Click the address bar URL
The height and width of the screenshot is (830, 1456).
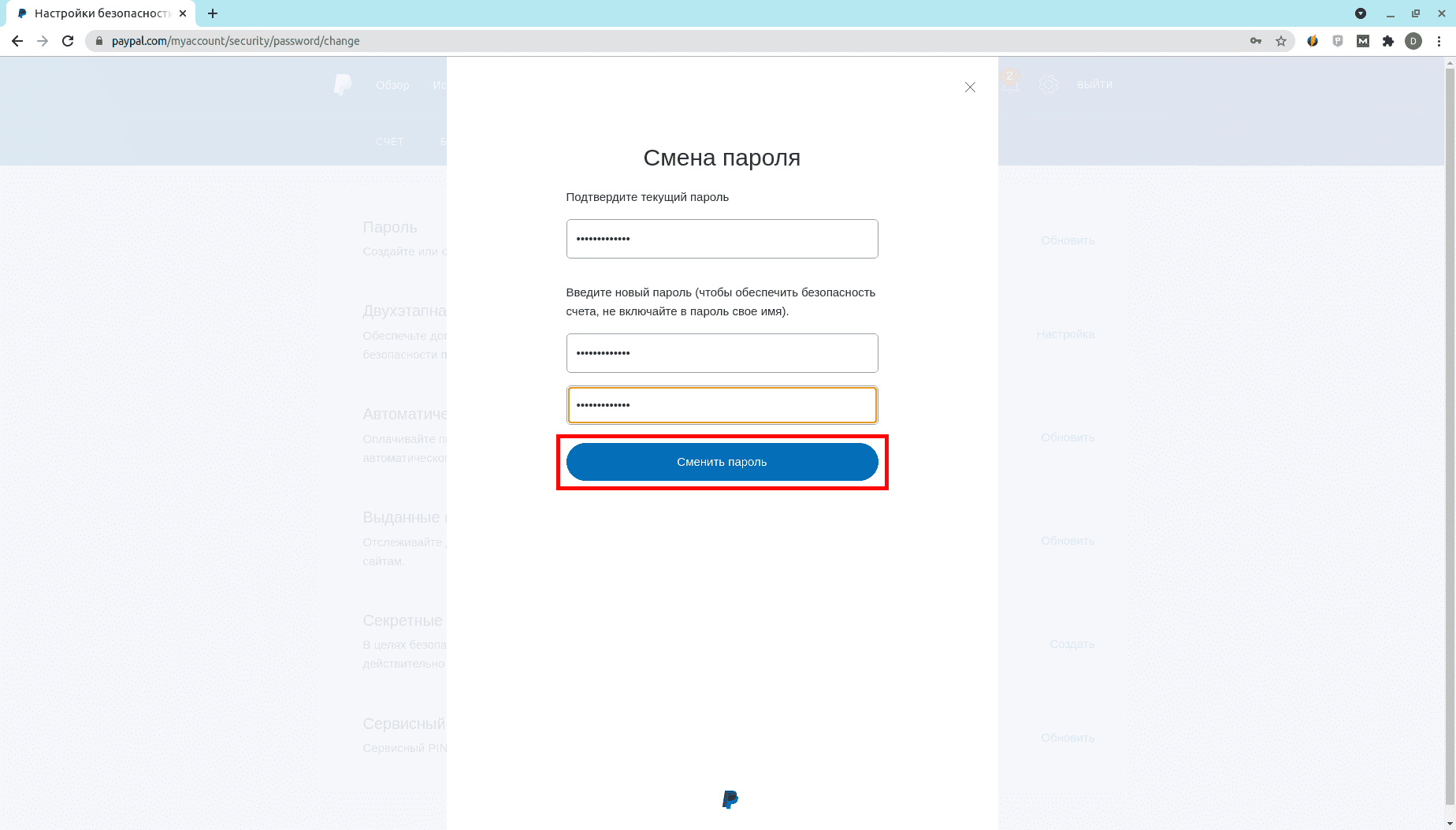click(x=235, y=41)
